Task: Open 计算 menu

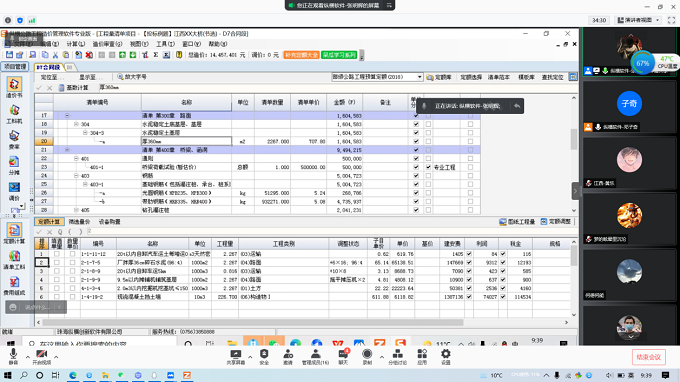Action: coord(75,44)
